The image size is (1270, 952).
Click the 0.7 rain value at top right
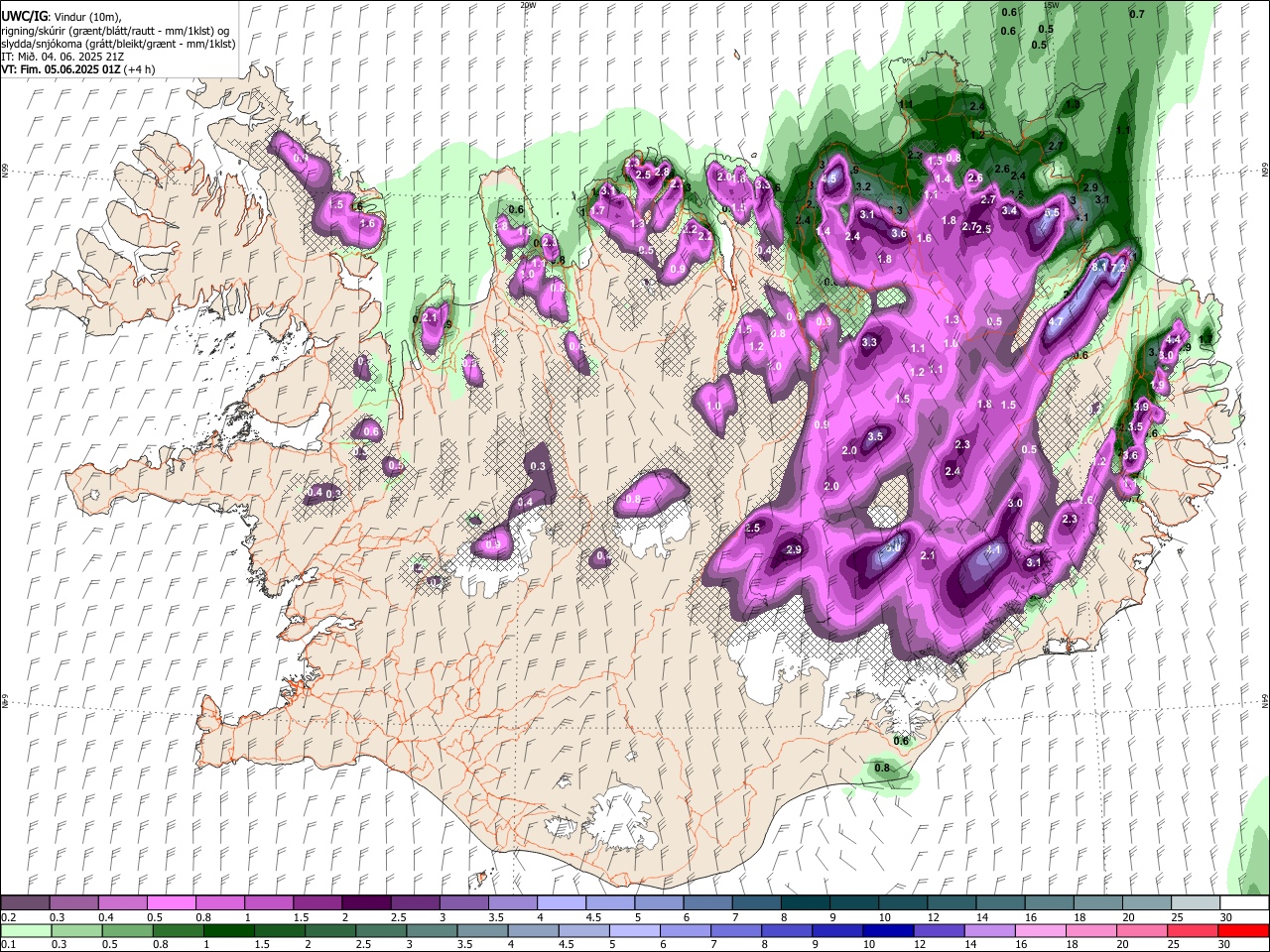1137,14
